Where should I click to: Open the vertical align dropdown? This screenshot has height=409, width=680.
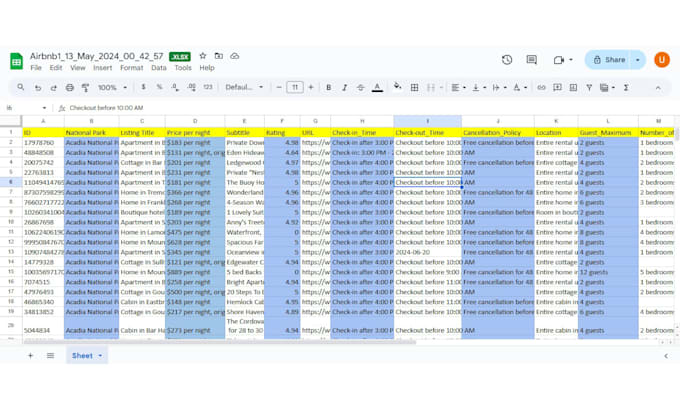pos(479,88)
